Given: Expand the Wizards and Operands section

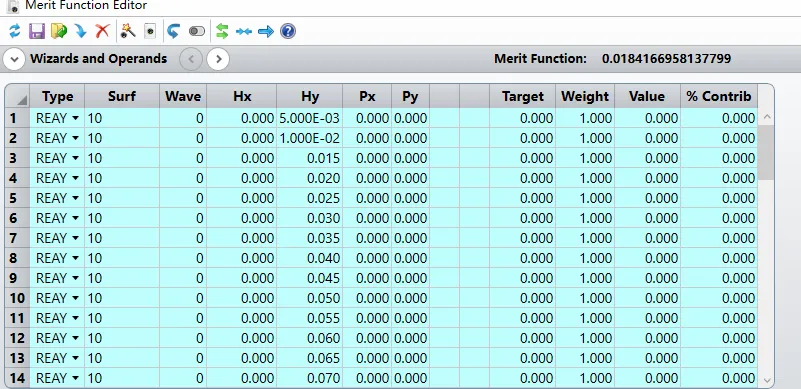Looking at the screenshot, I should pyautogui.click(x=14, y=59).
